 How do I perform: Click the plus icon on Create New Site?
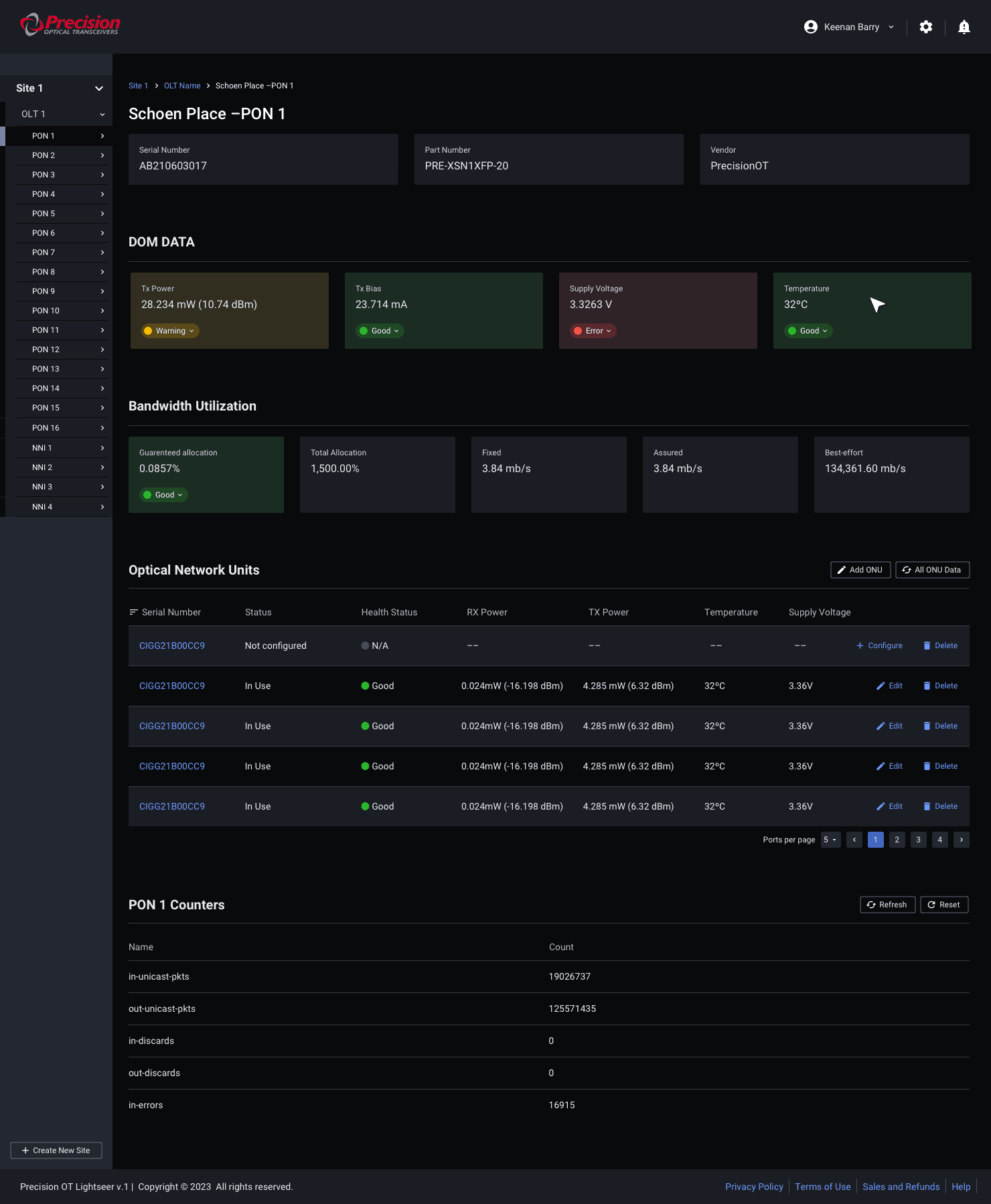coord(25,1150)
